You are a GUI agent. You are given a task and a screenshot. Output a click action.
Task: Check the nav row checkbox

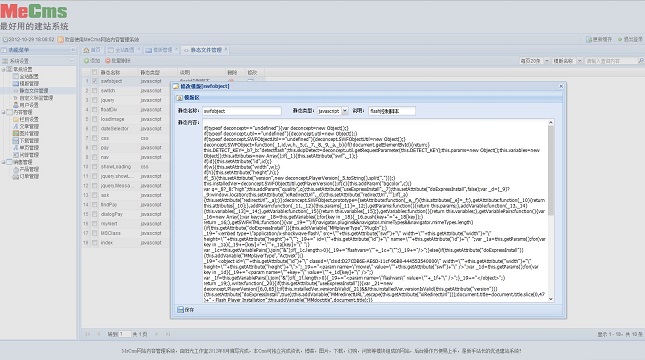pyautogui.click(x=95, y=157)
